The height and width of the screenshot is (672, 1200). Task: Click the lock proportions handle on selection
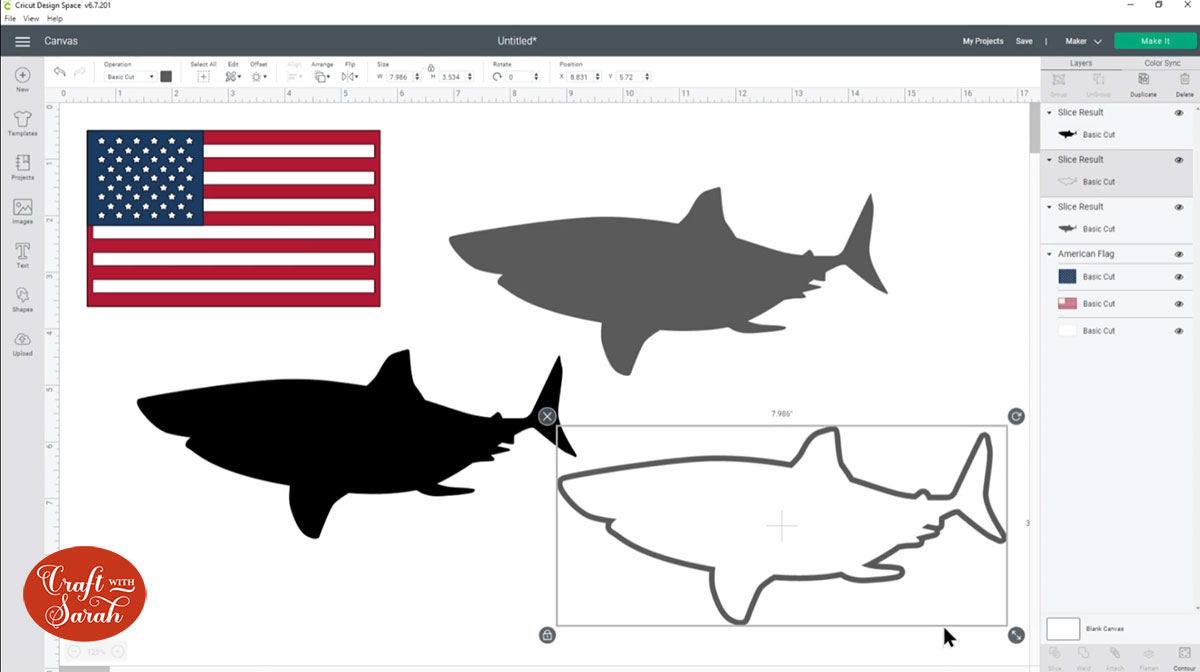[x=547, y=635]
